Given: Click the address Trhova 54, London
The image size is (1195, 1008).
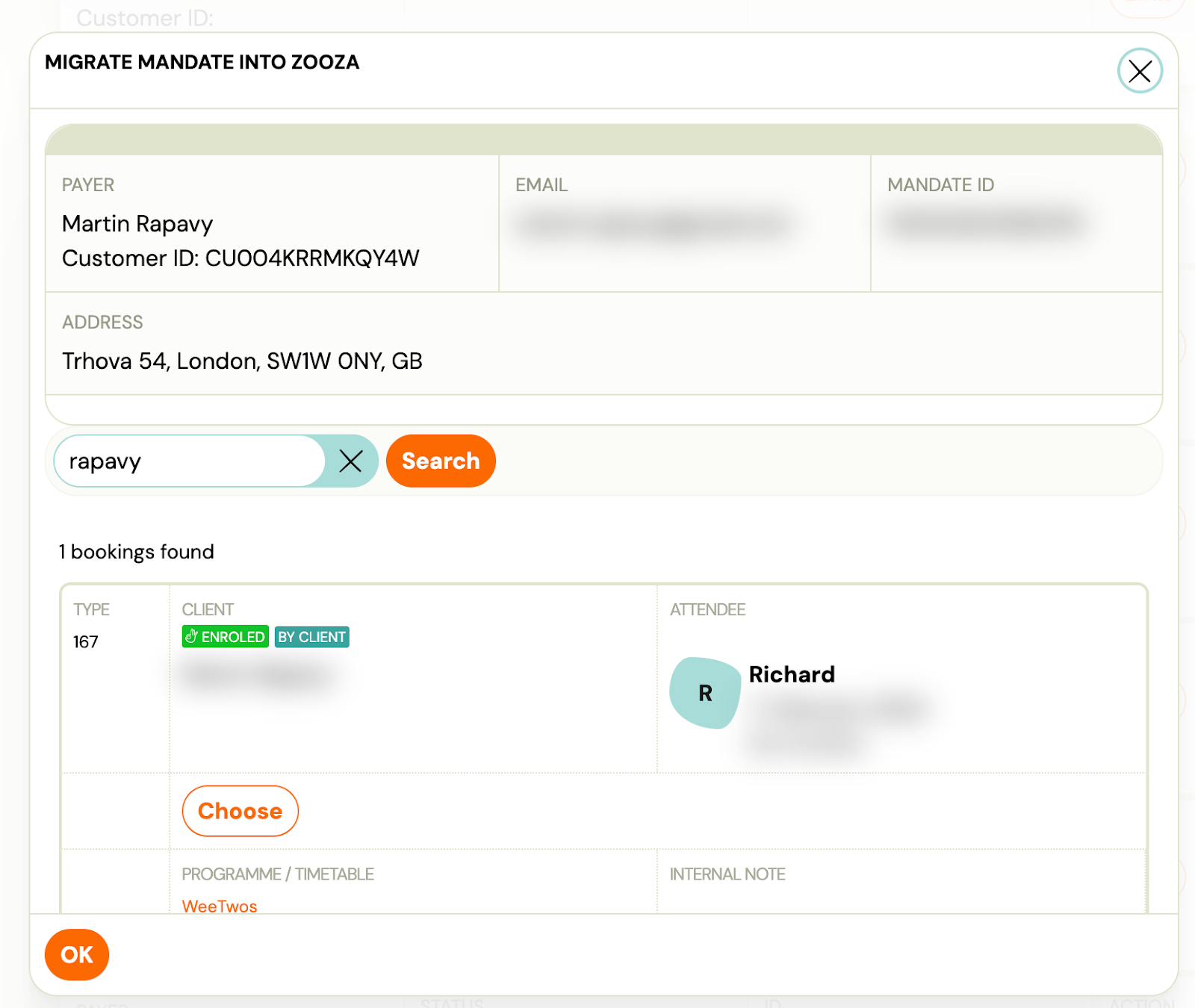Looking at the screenshot, I should coord(242,361).
